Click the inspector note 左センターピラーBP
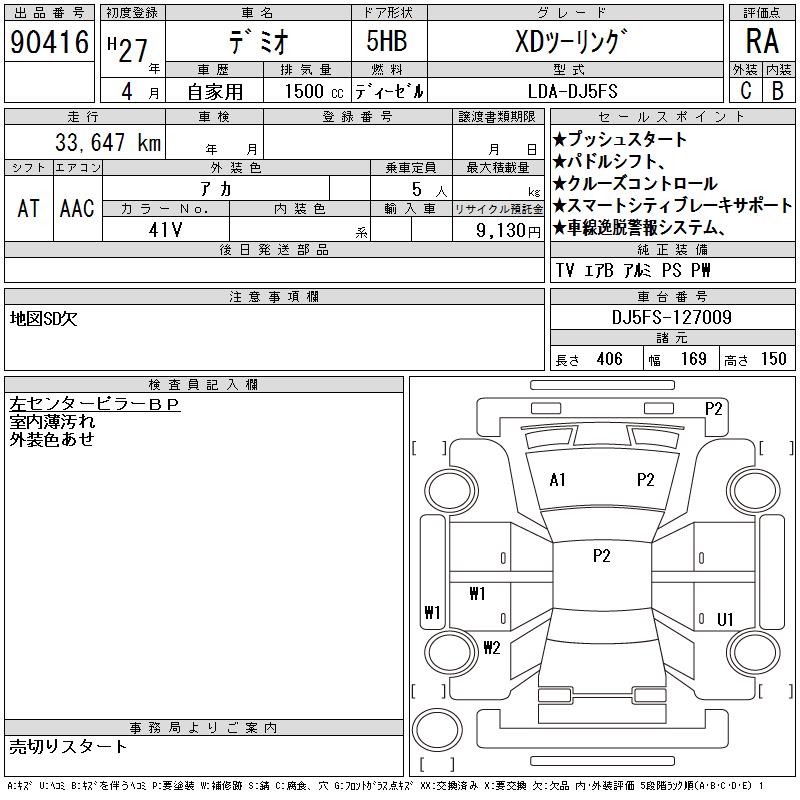Viewport: 800px width, 800px height. point(95,404)
